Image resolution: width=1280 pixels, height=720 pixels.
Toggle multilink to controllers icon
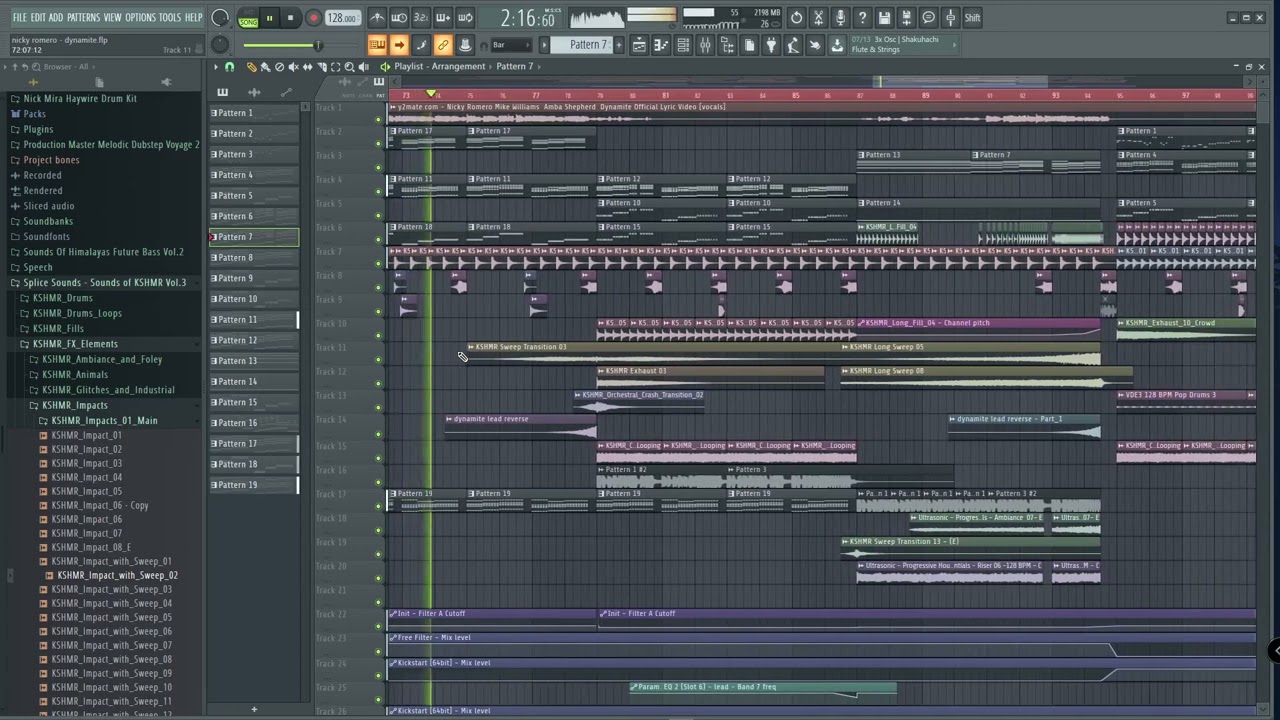(465, 45)
